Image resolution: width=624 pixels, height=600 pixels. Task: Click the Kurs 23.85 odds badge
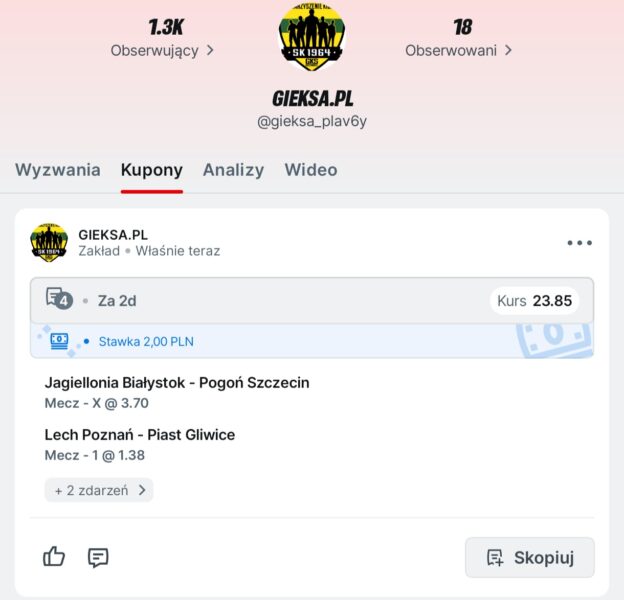pos(534,301)
